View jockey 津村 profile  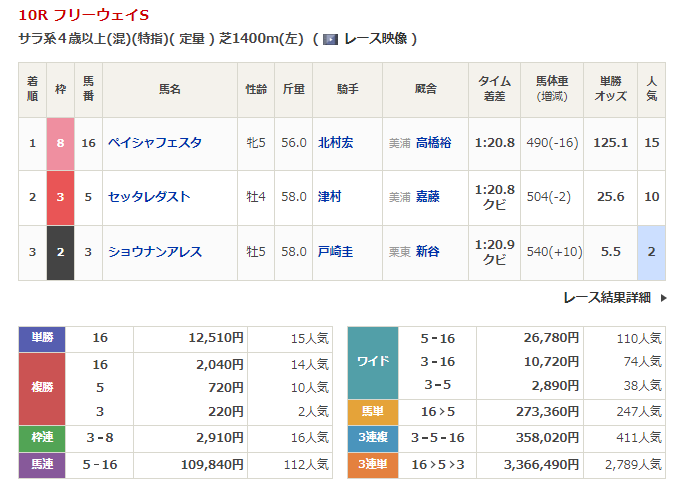329,197
